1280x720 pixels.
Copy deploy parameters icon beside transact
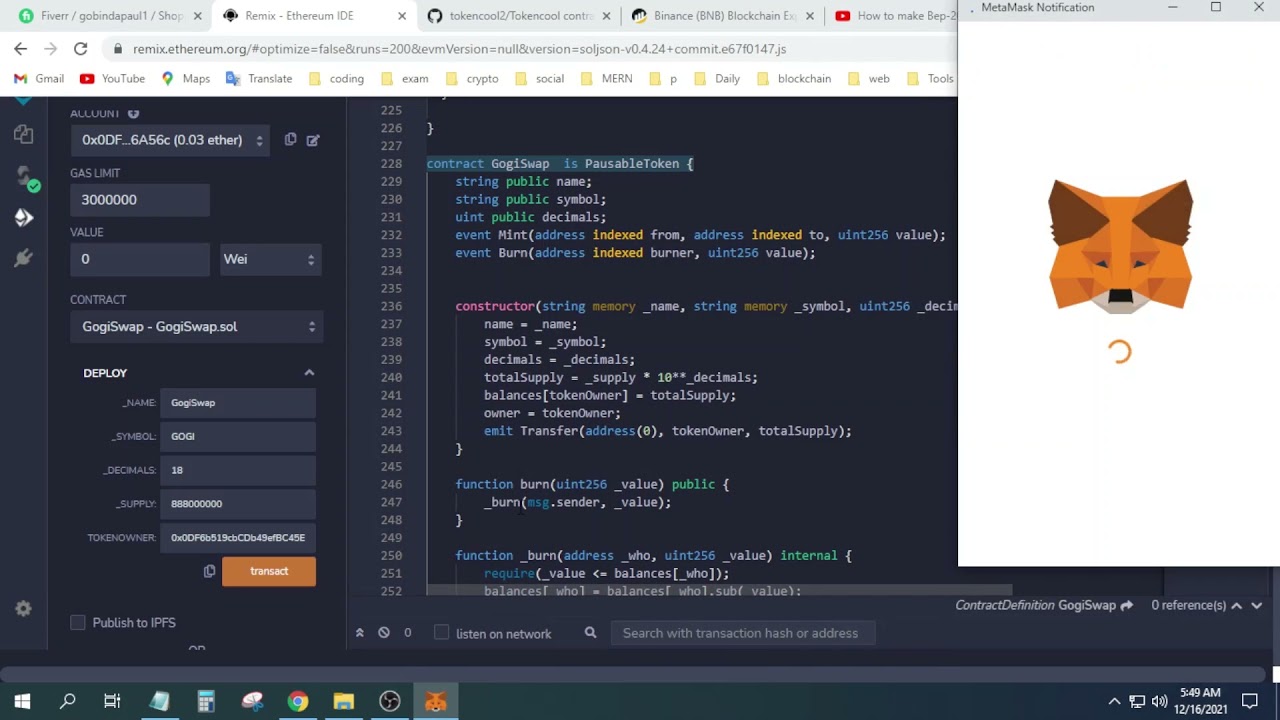coord(209,571)
